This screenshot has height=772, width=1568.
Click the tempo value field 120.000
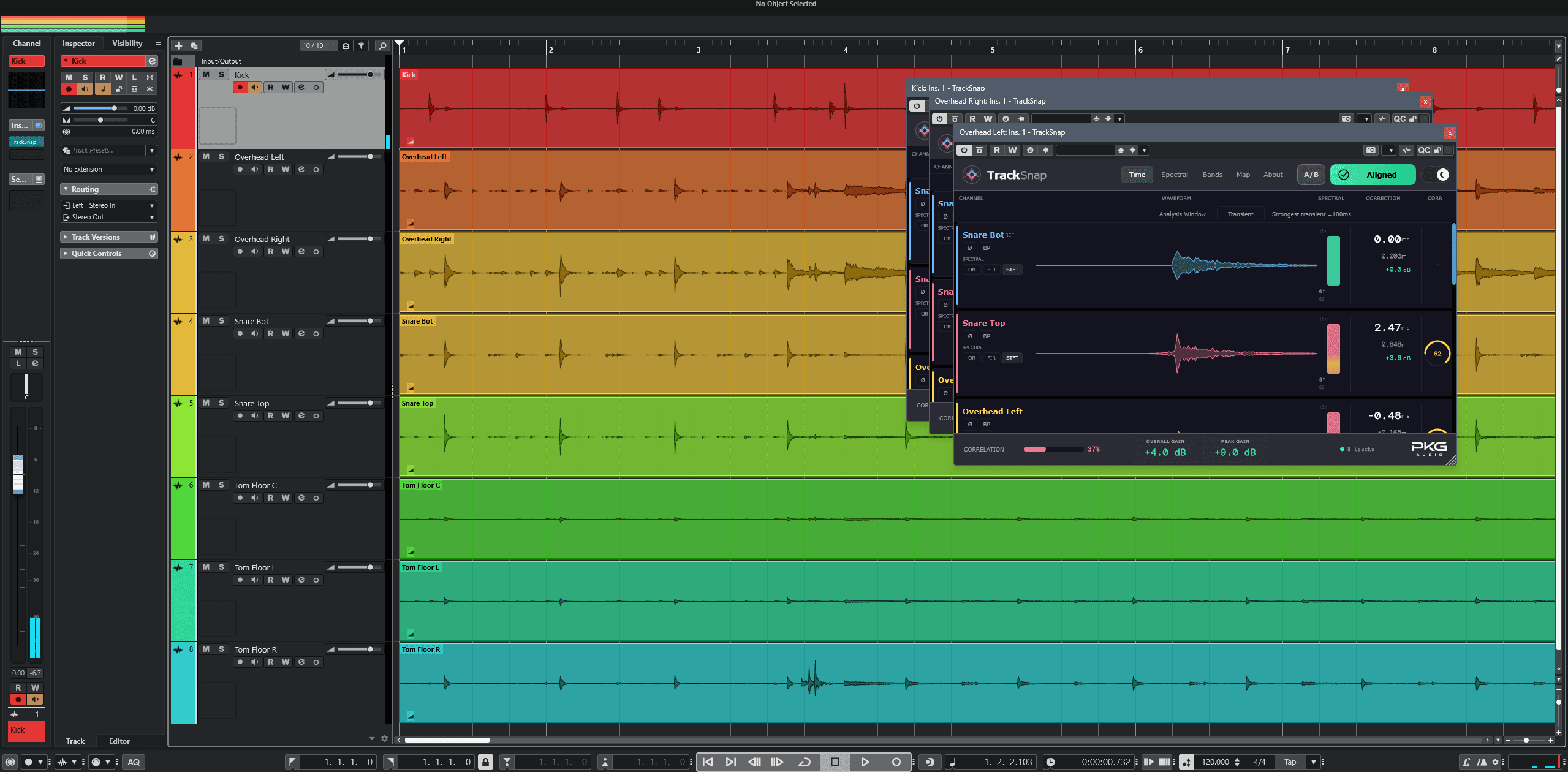click(x=1215, y=762)
